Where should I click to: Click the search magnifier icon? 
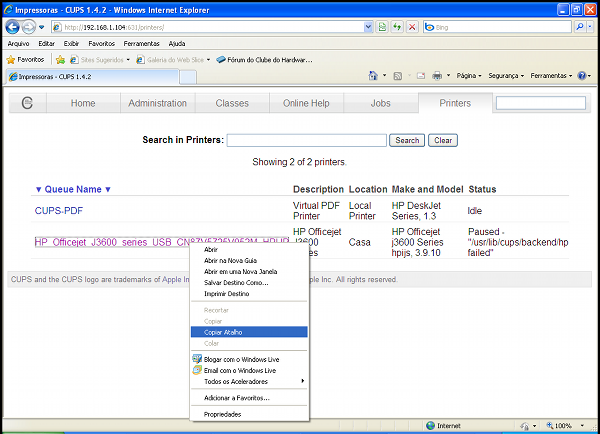click(580, 27)
